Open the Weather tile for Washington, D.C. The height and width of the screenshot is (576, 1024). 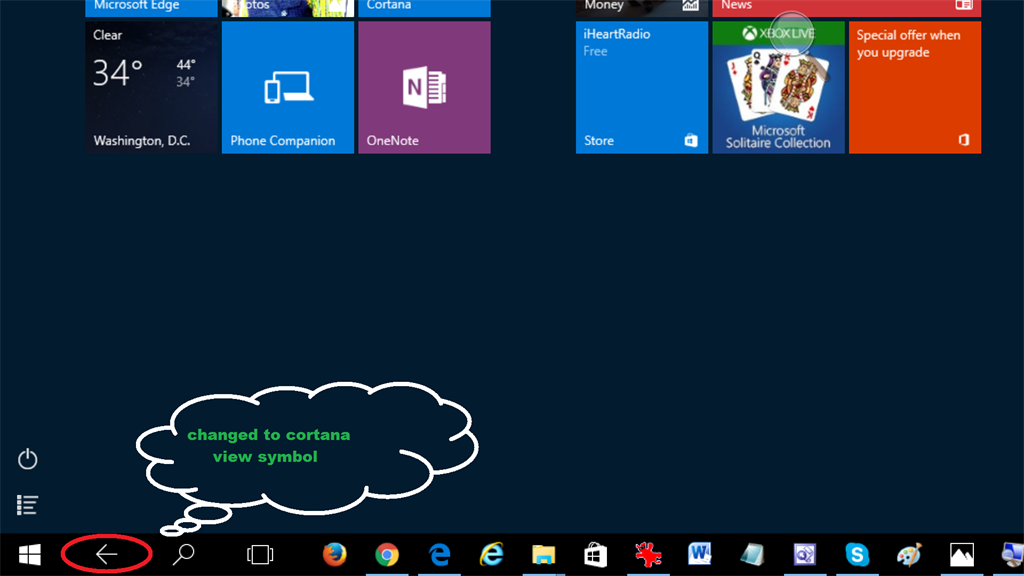[x=152, y=88]
